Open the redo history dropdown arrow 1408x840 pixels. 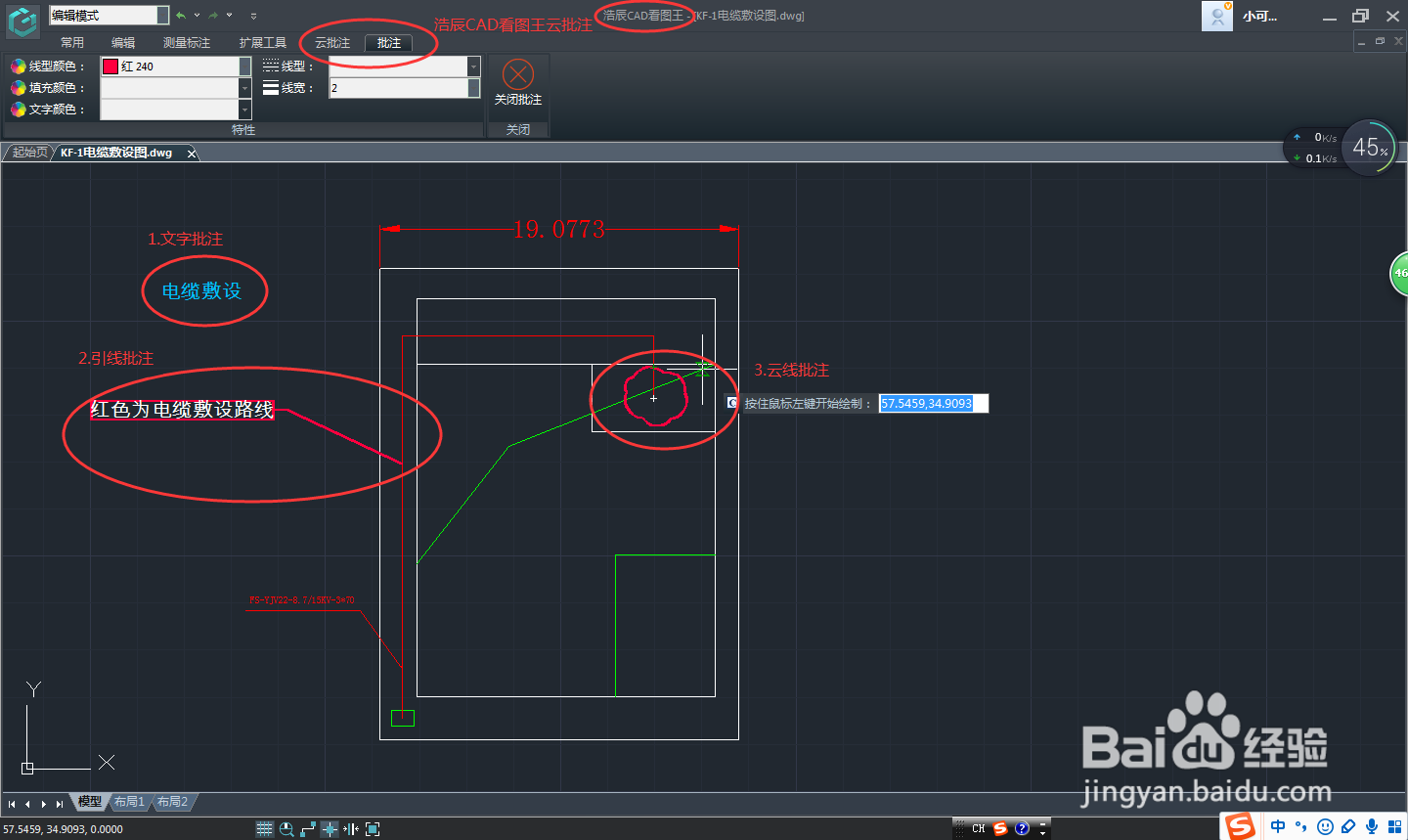[230, 15]
